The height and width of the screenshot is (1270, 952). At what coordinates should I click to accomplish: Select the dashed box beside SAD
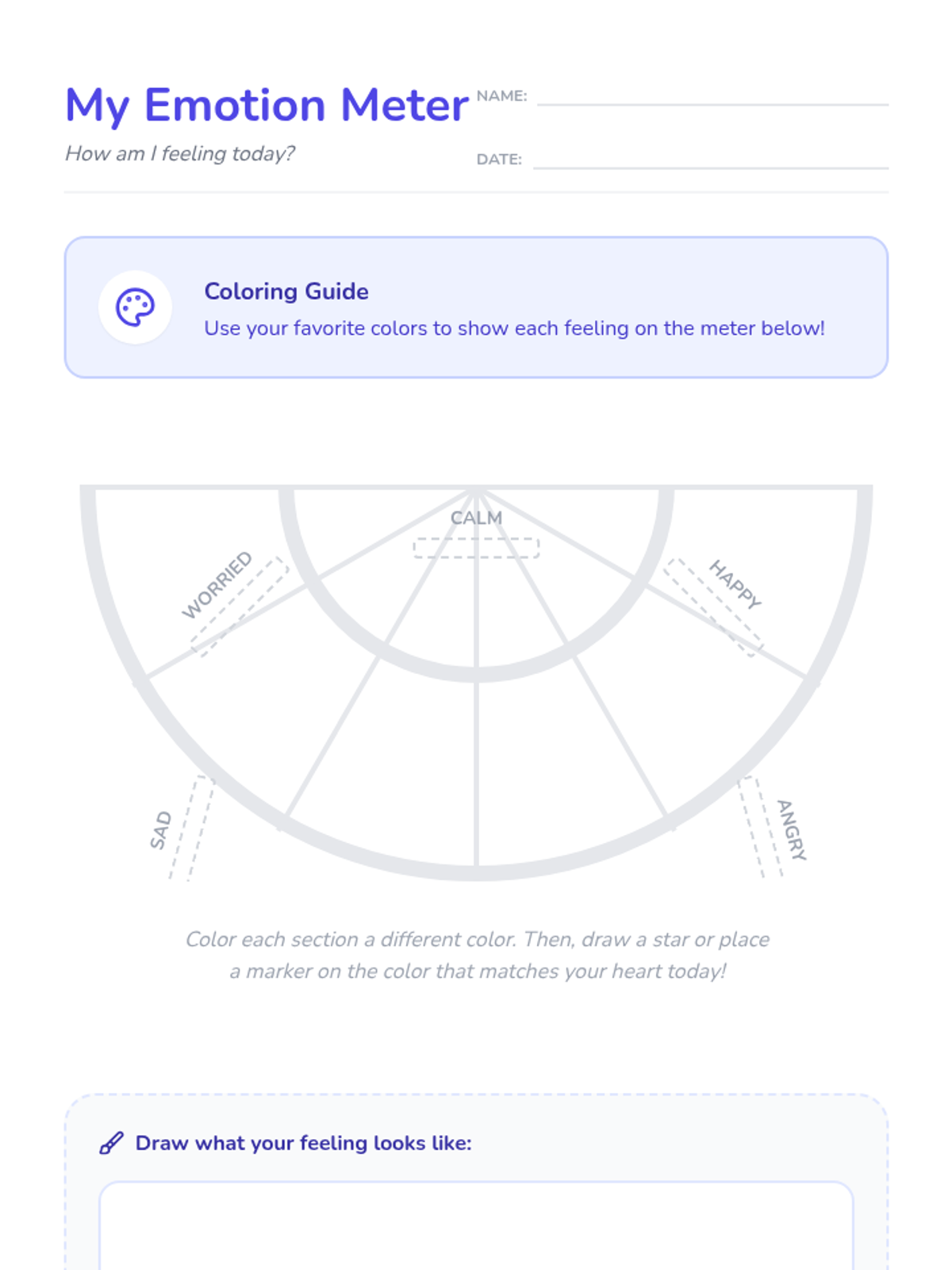(191, 829)
